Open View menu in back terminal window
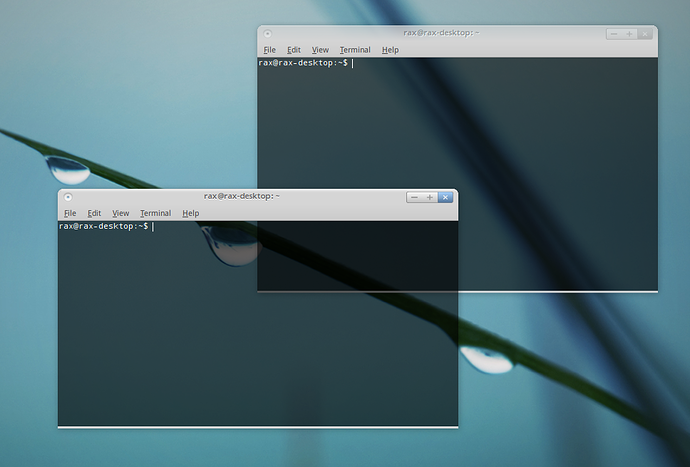Viewport: 690px width, 467px height. click(320, 50)
